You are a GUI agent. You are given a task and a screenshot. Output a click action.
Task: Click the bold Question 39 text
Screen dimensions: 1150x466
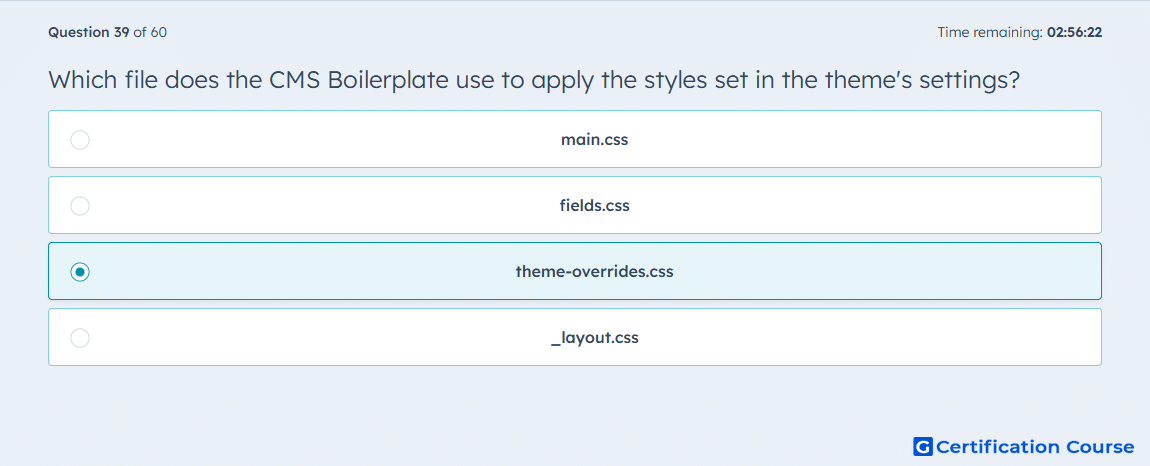[89, 32]
